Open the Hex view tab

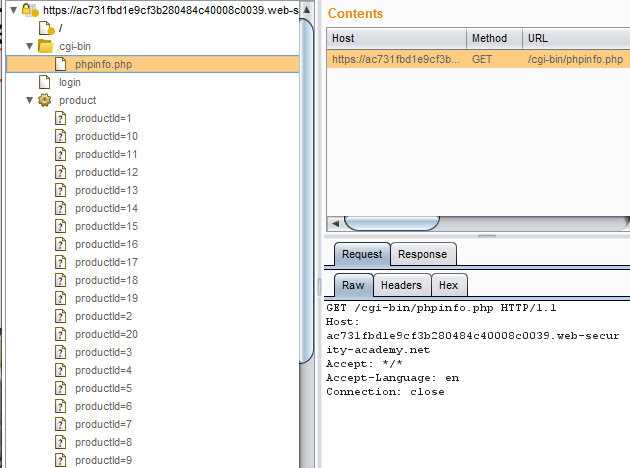449,285
